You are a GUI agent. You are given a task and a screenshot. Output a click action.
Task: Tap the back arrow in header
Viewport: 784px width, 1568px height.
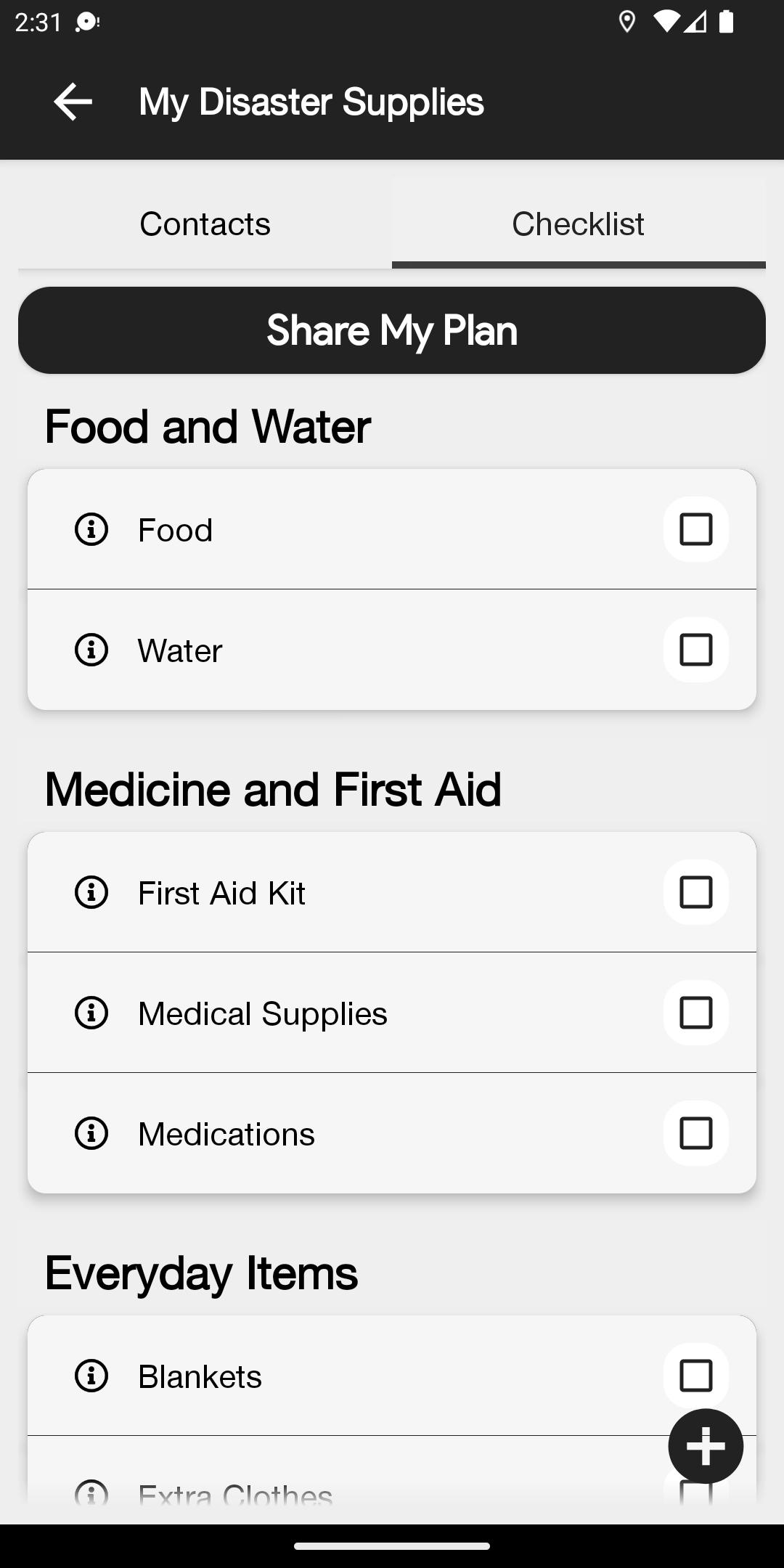[73, 101]
